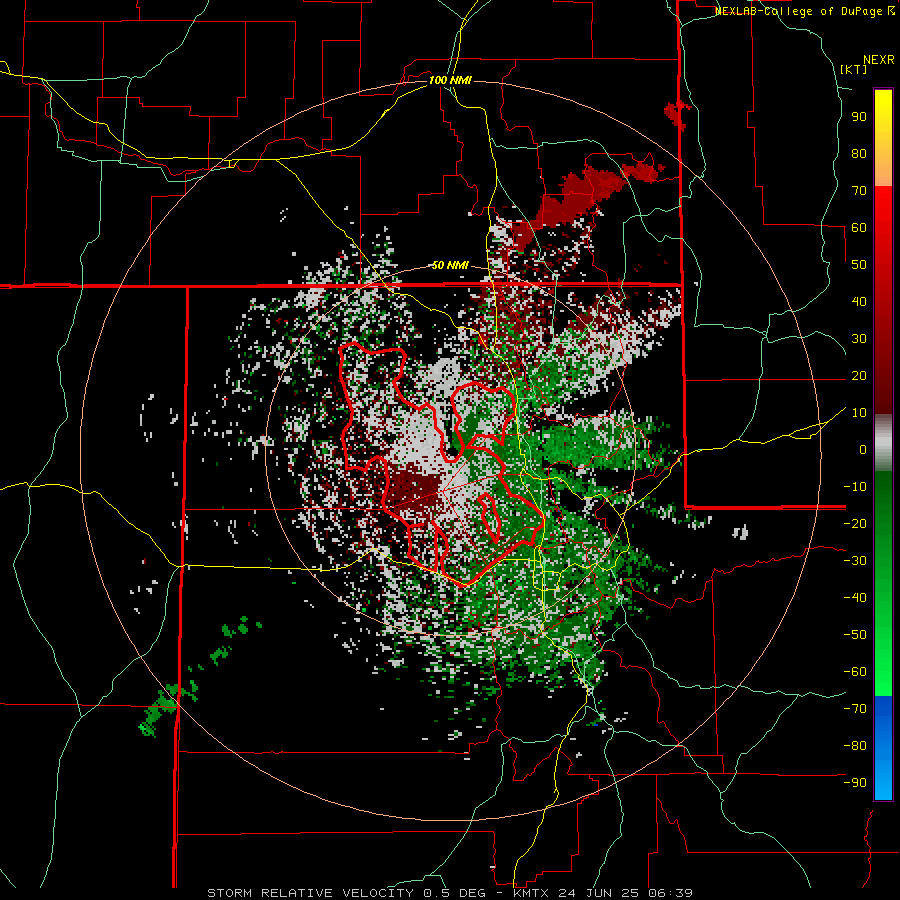Select the 50 knot scale value
This screenshot has height=900, width=900.
click(859, 265)
